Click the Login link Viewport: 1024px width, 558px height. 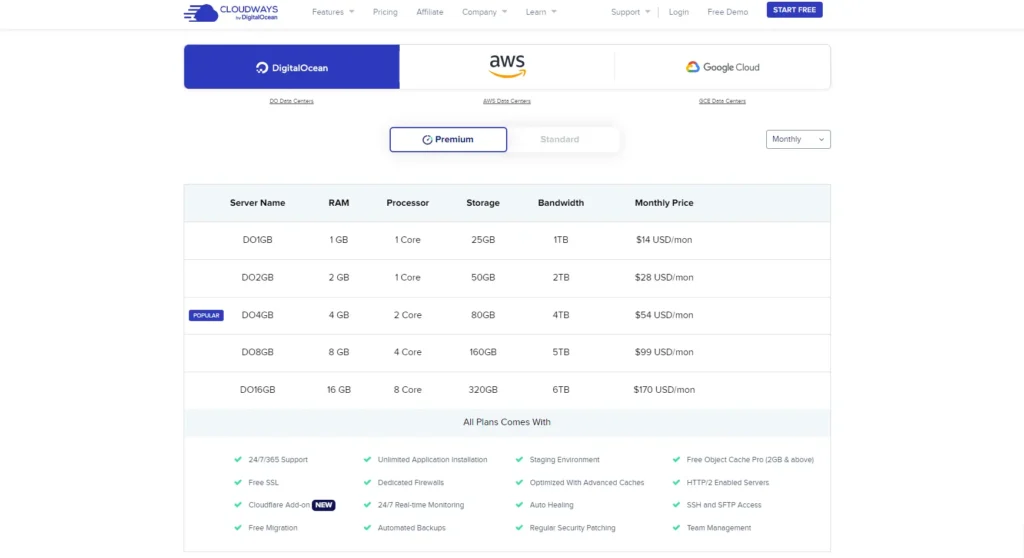(x=679, y=12)
